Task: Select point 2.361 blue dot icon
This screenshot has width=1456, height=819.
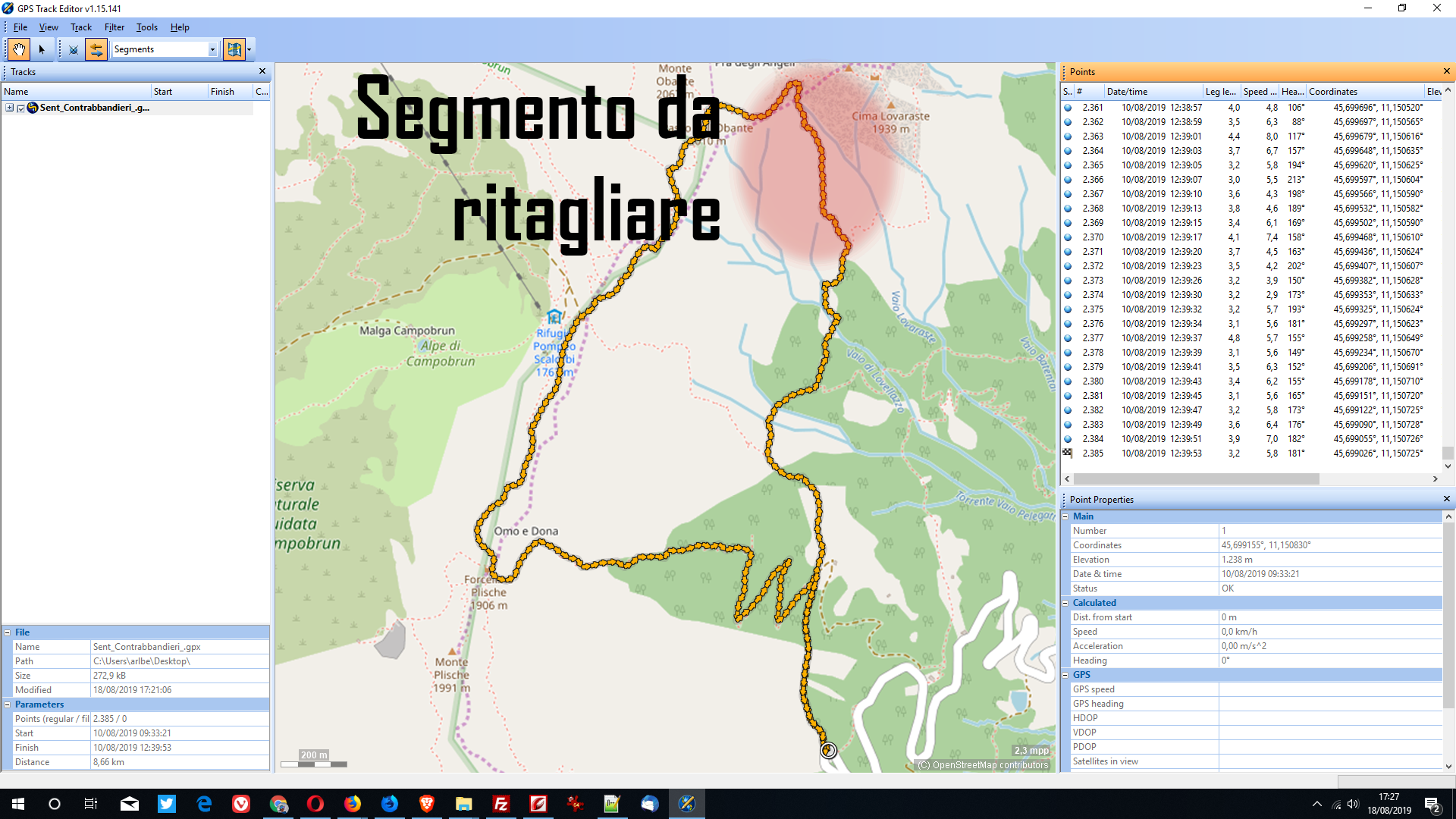Action: pos(1068,108)
